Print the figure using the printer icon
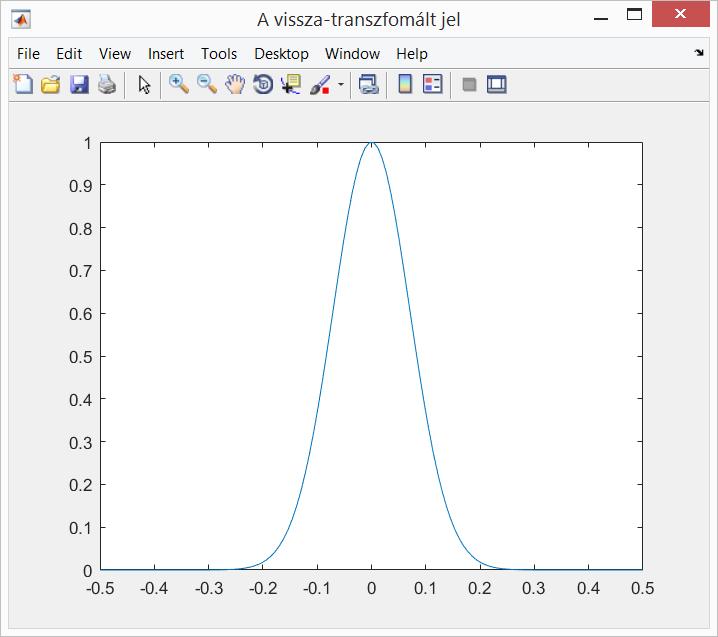The height and width of the screenshot is (637, 718). pos(107,85)
